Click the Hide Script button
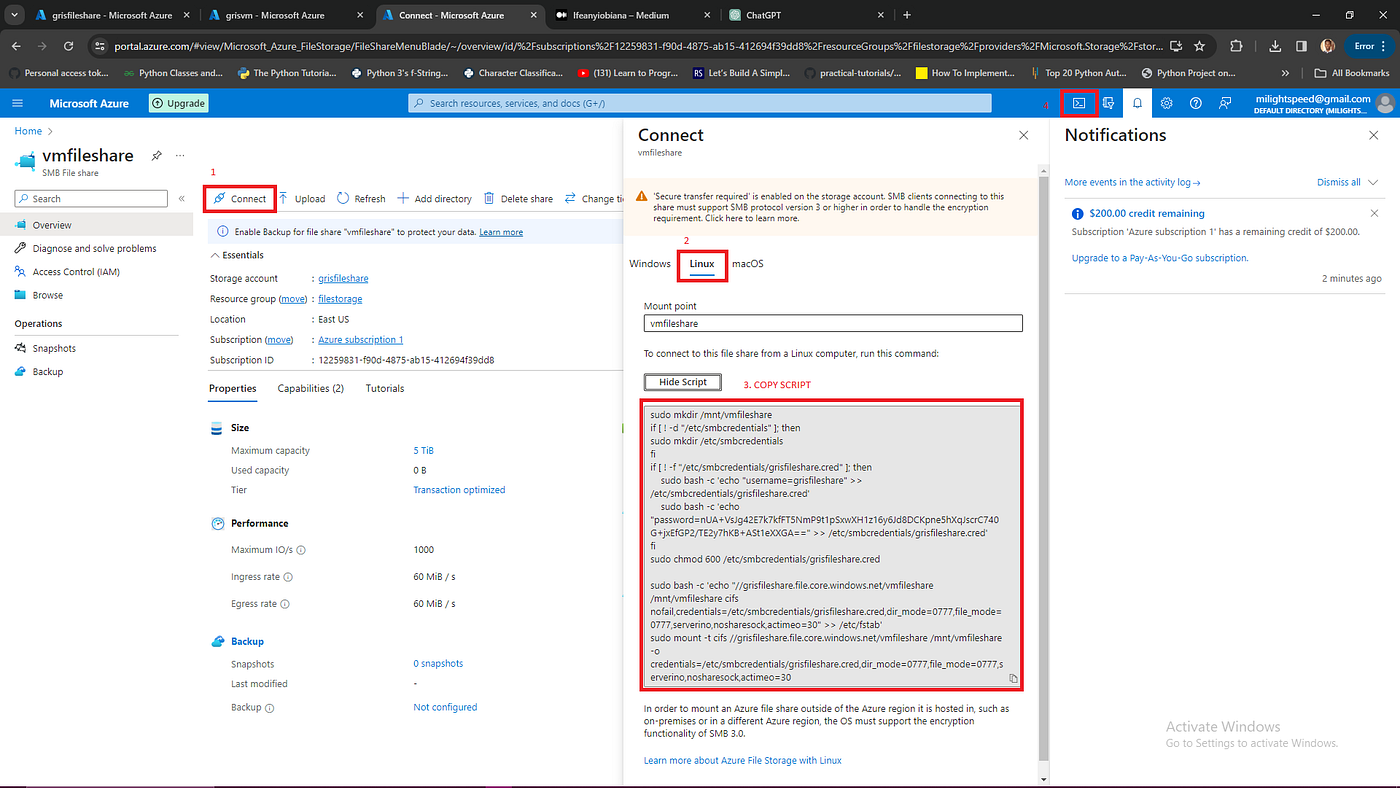Image resolution: width=1400 pixels, height=788 pixels. pos(683,382)
